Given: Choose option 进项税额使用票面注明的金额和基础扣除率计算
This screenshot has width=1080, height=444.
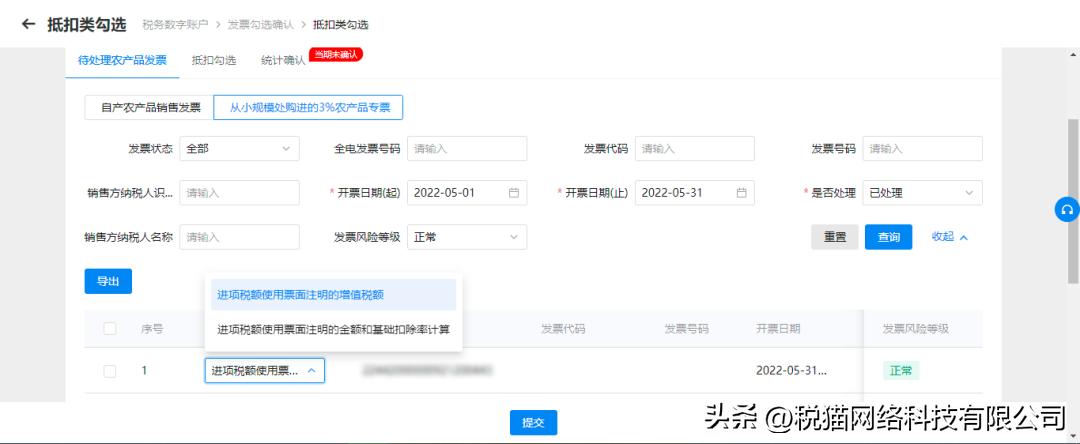Looking at the screenshot, I should (x=333, y=330).
